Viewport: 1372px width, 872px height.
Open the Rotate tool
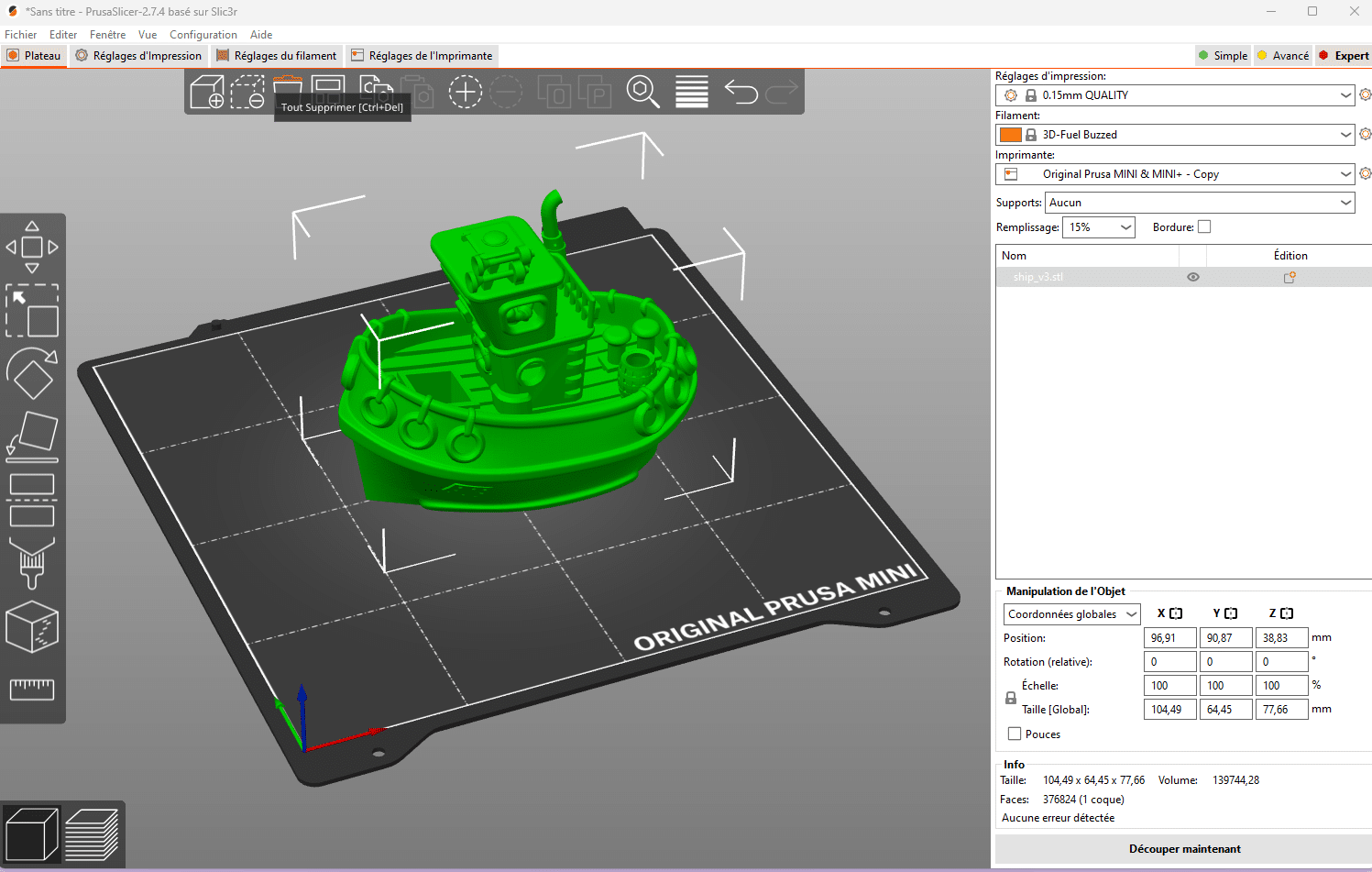click(33, 371)
